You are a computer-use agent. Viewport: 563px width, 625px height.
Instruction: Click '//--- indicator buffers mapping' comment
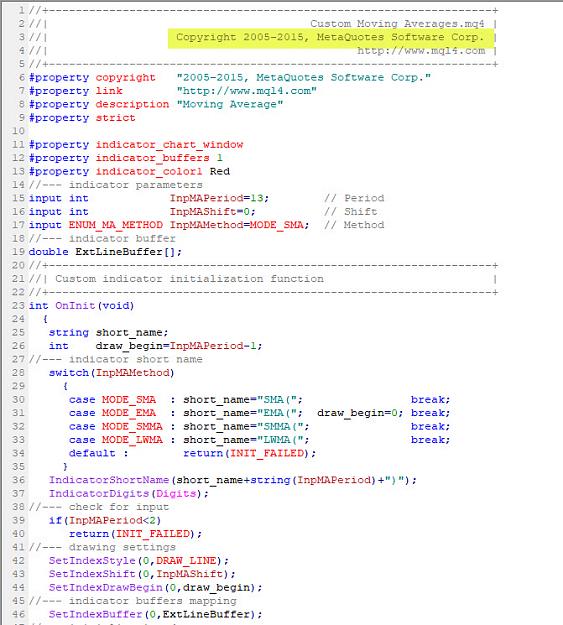click(x=132, y=601)
